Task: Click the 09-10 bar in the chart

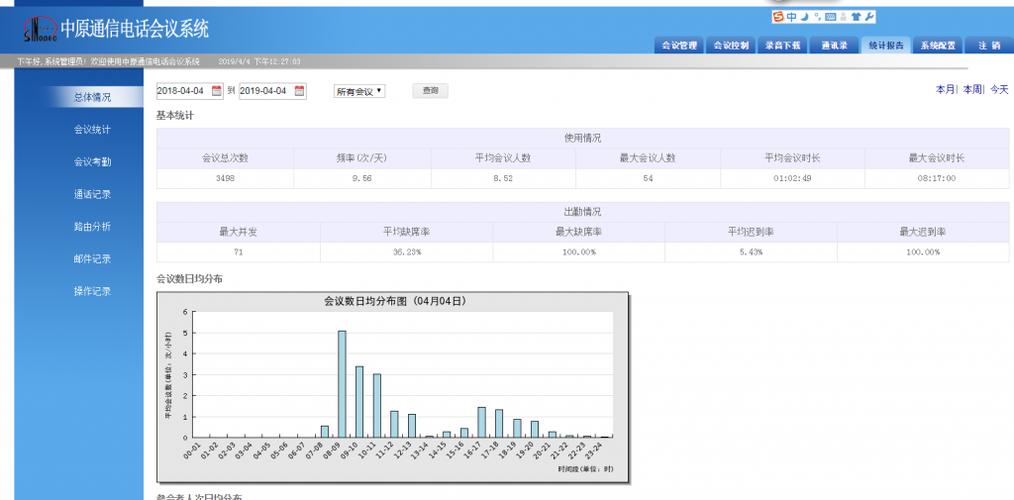Action: click(x=360, y=402)
